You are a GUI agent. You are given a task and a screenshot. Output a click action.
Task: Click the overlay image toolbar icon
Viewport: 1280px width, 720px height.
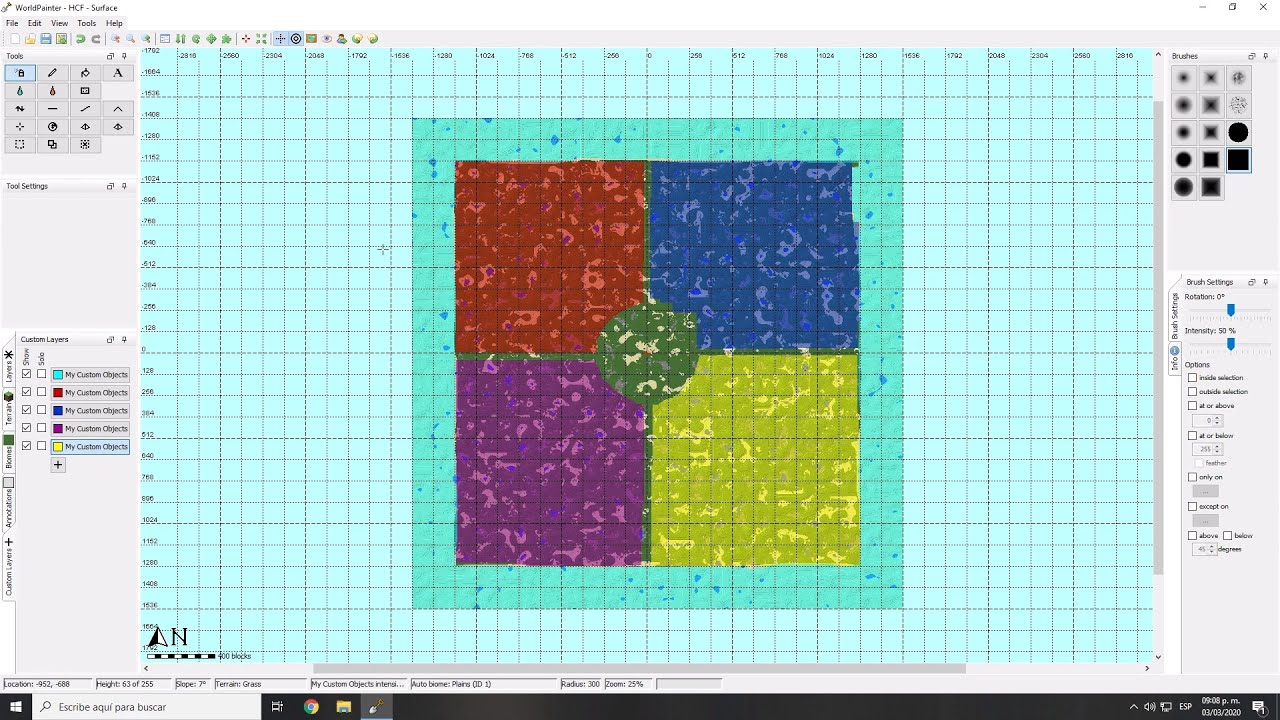[311, 39]
